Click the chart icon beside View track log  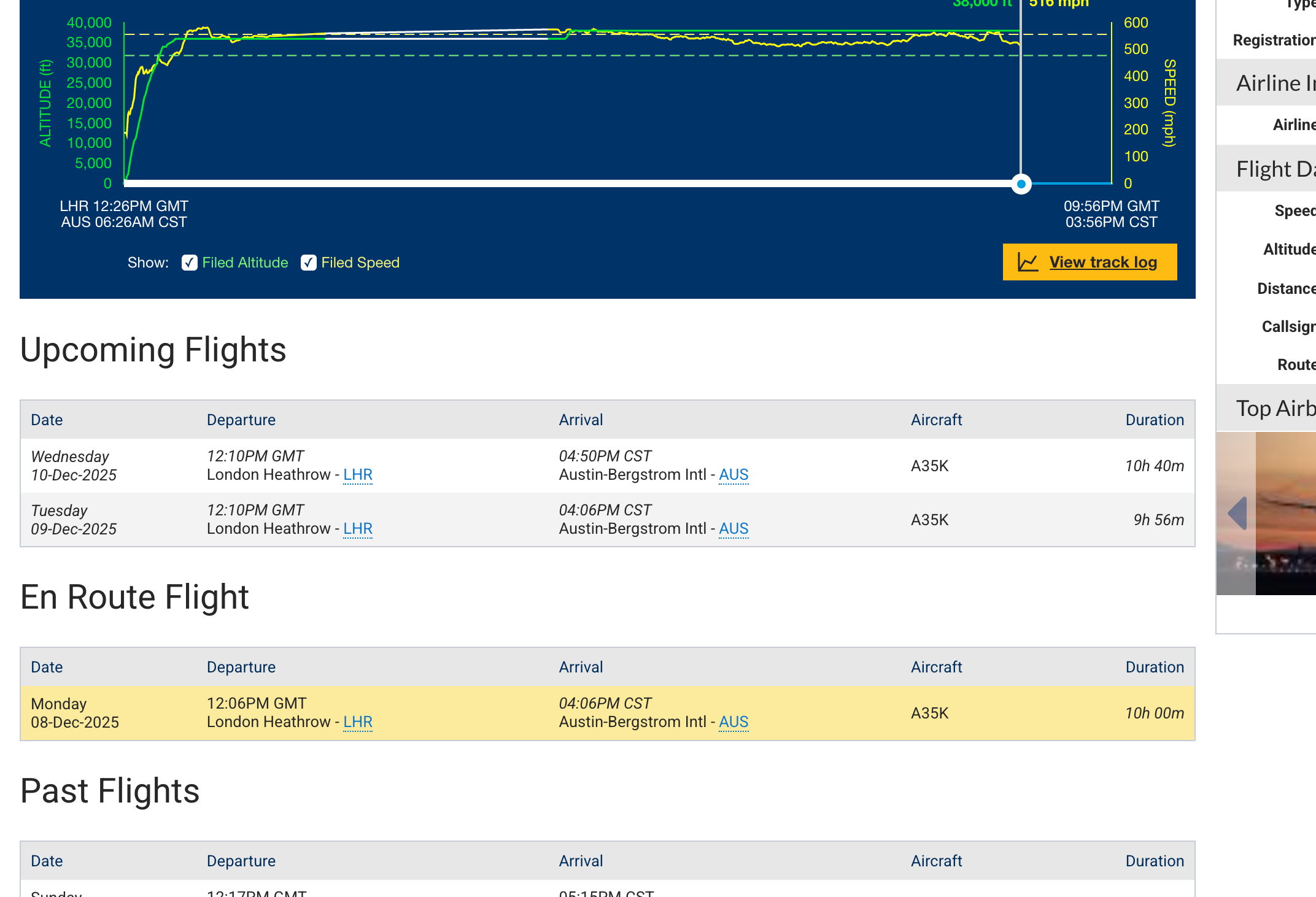[1028, 263]
